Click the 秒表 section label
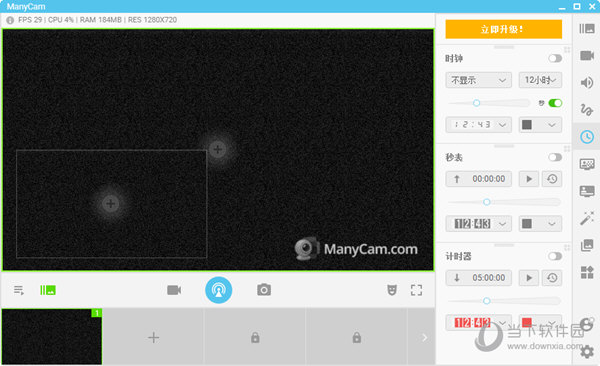The width and height of the screenshot is (600, 366). click(454, 157)
